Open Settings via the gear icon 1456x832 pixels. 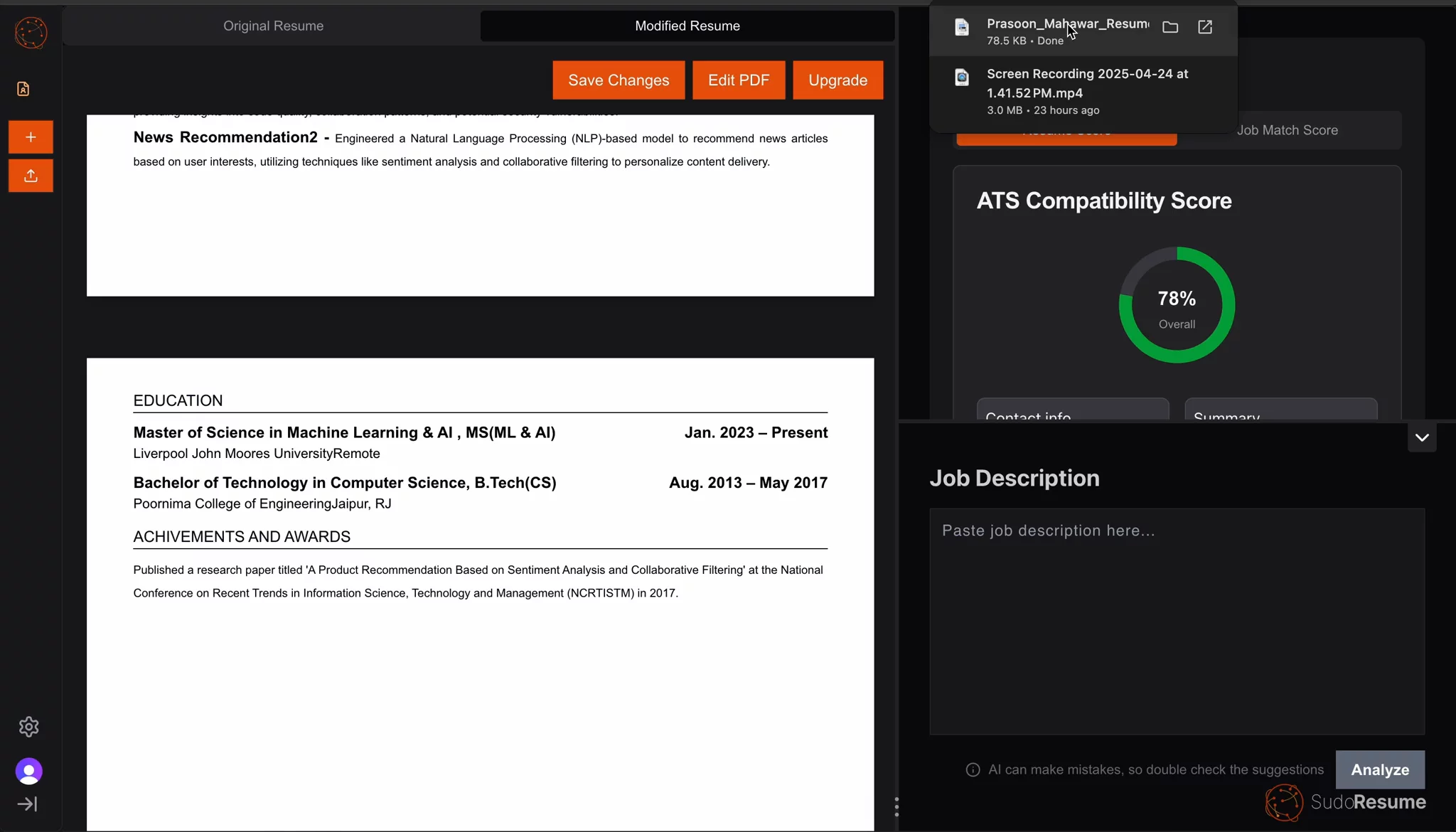pos(28,726)
